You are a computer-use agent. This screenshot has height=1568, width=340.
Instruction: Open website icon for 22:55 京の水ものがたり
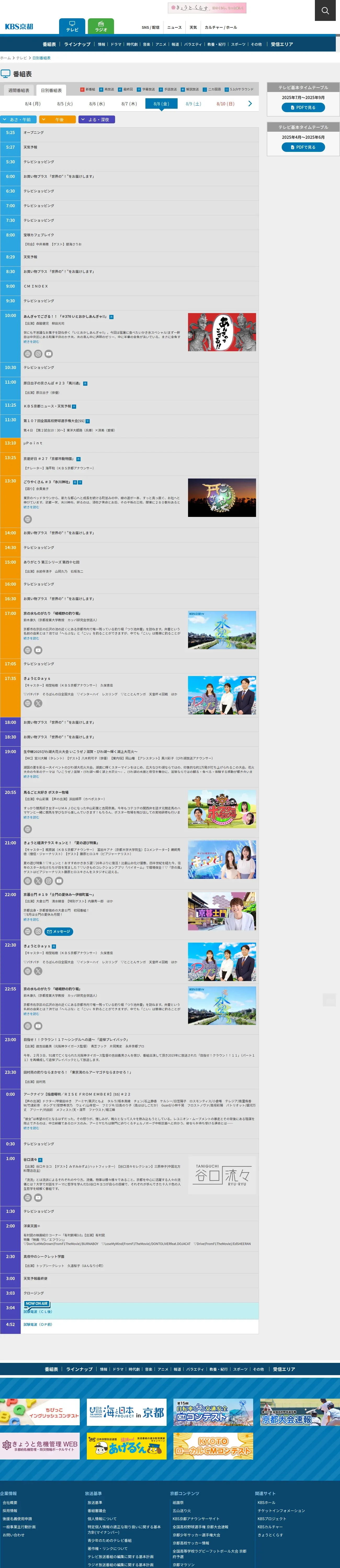click(x=27, y=1026)
